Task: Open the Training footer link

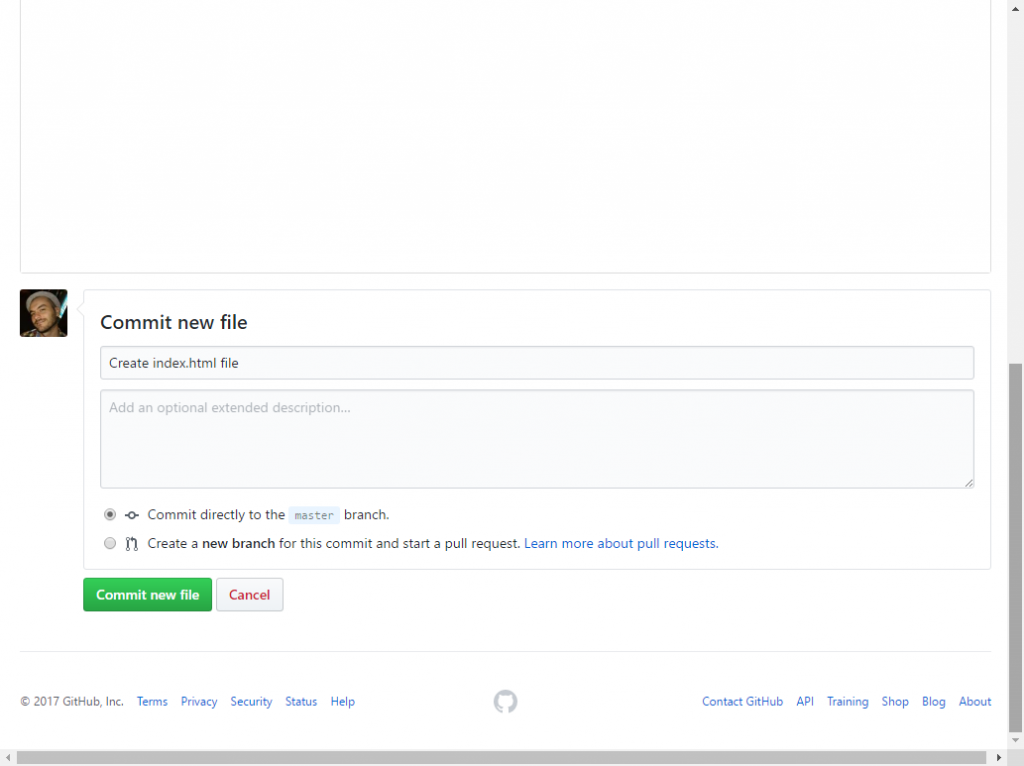Action: coord(848,701)
